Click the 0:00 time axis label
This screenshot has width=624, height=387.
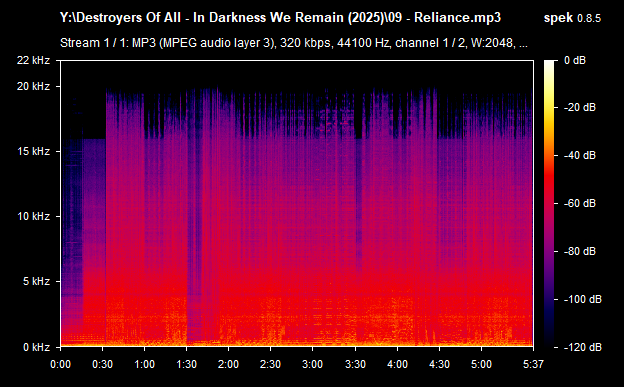point(60,364)
